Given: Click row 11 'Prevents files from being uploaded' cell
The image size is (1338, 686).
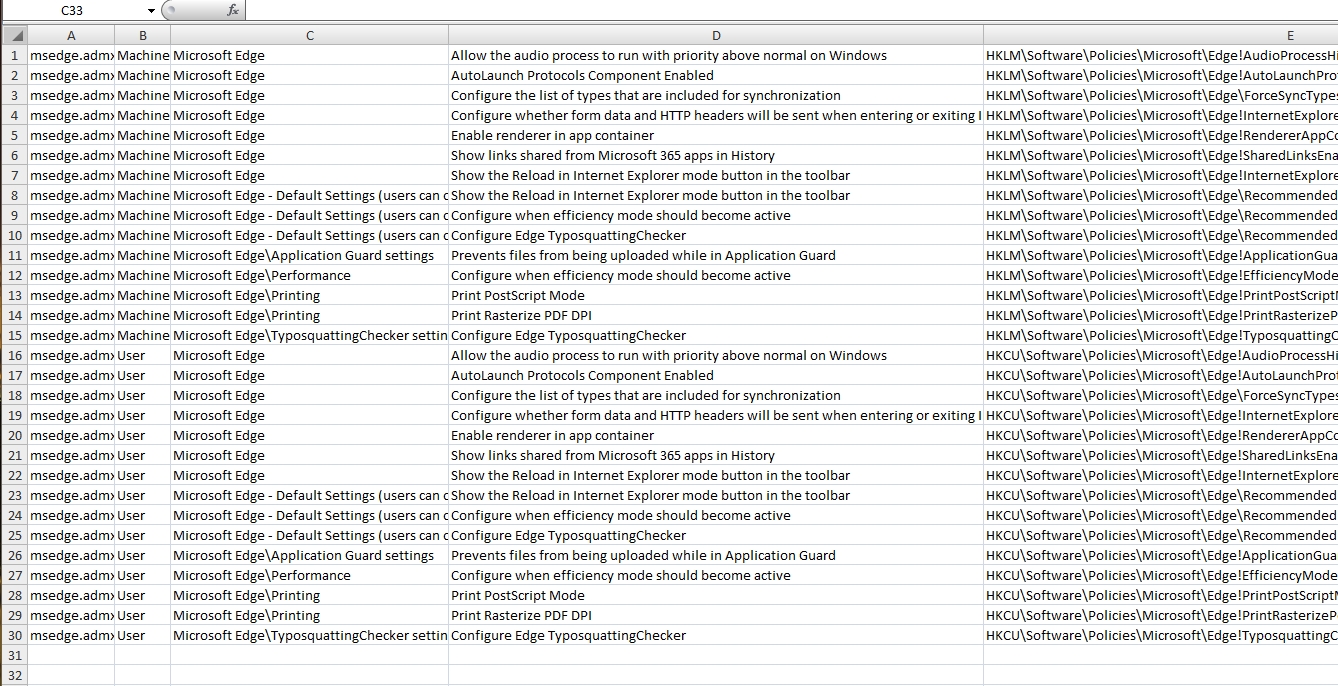Looking at the screenshot, I should pyautogui.click(x=716, y=255).
